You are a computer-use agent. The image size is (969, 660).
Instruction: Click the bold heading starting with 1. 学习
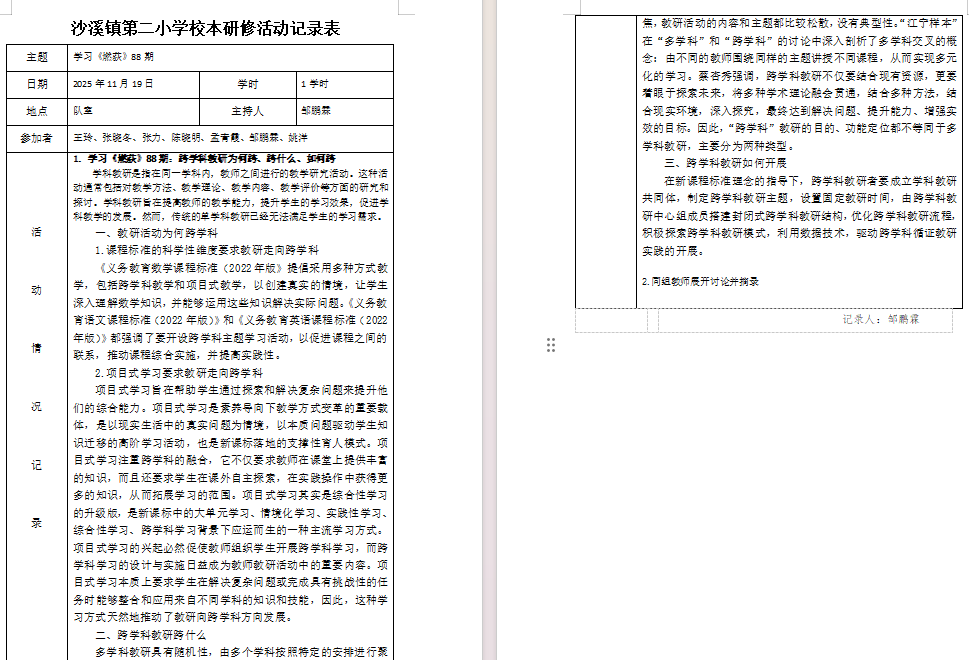[x=205, y=159]
